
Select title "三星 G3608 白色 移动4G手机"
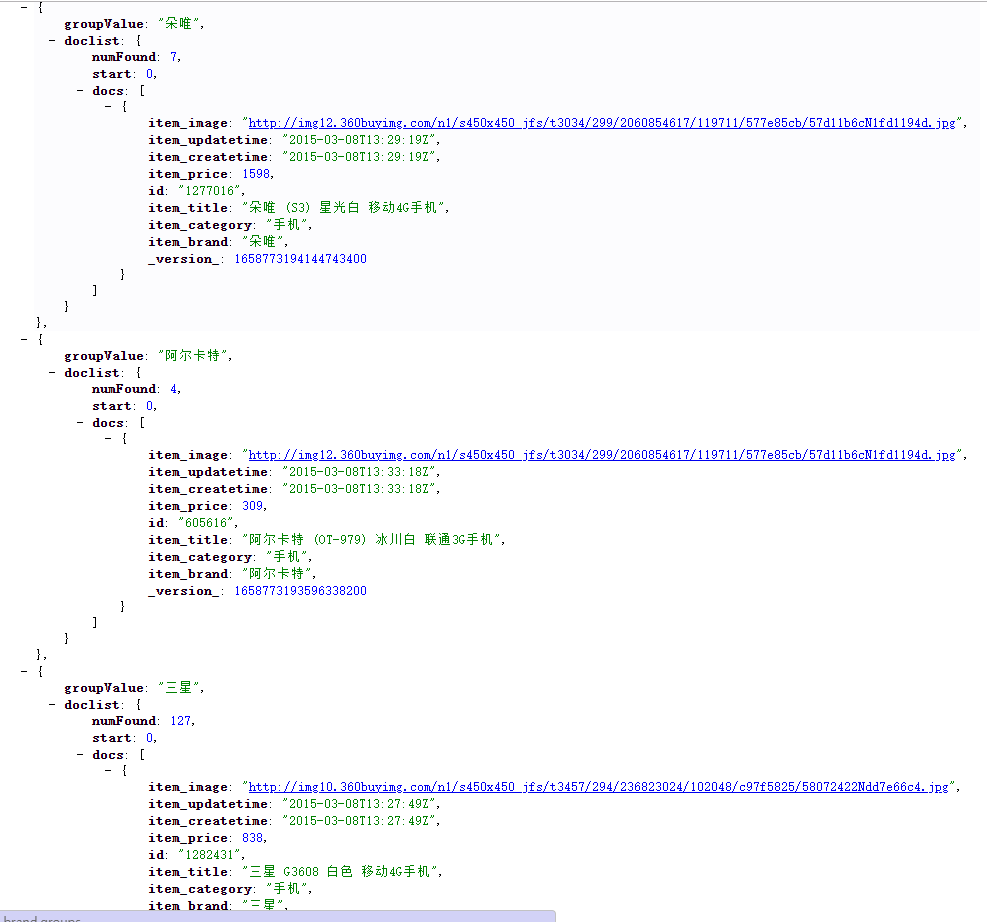click(340, 872)
